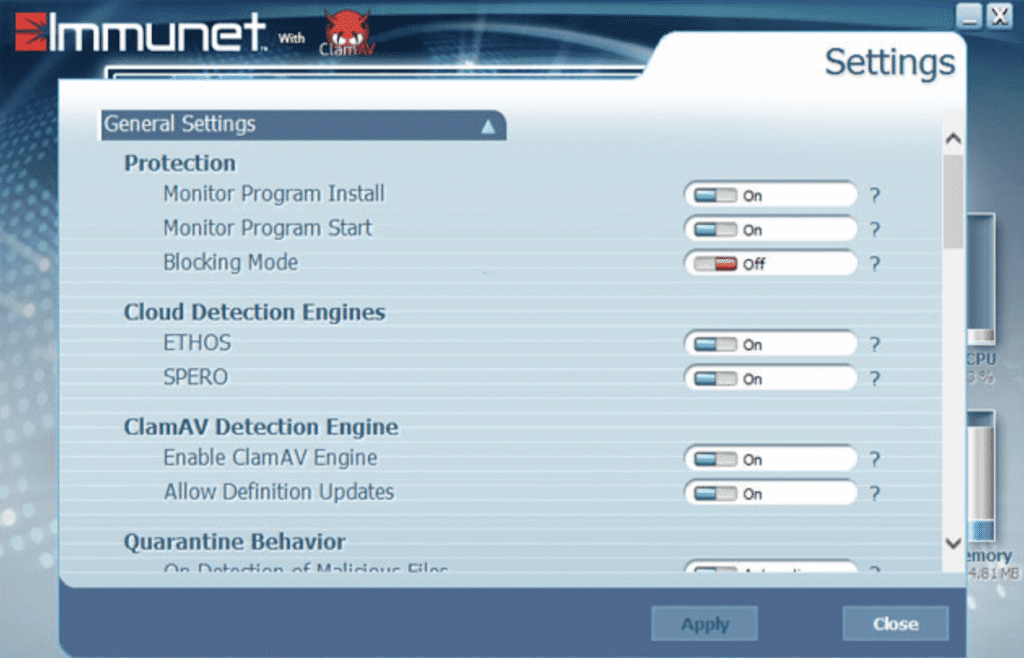Open help for Blocking Mode setting
The height and width of the screenshot is (658, 1024).
(x=874, y=265)
